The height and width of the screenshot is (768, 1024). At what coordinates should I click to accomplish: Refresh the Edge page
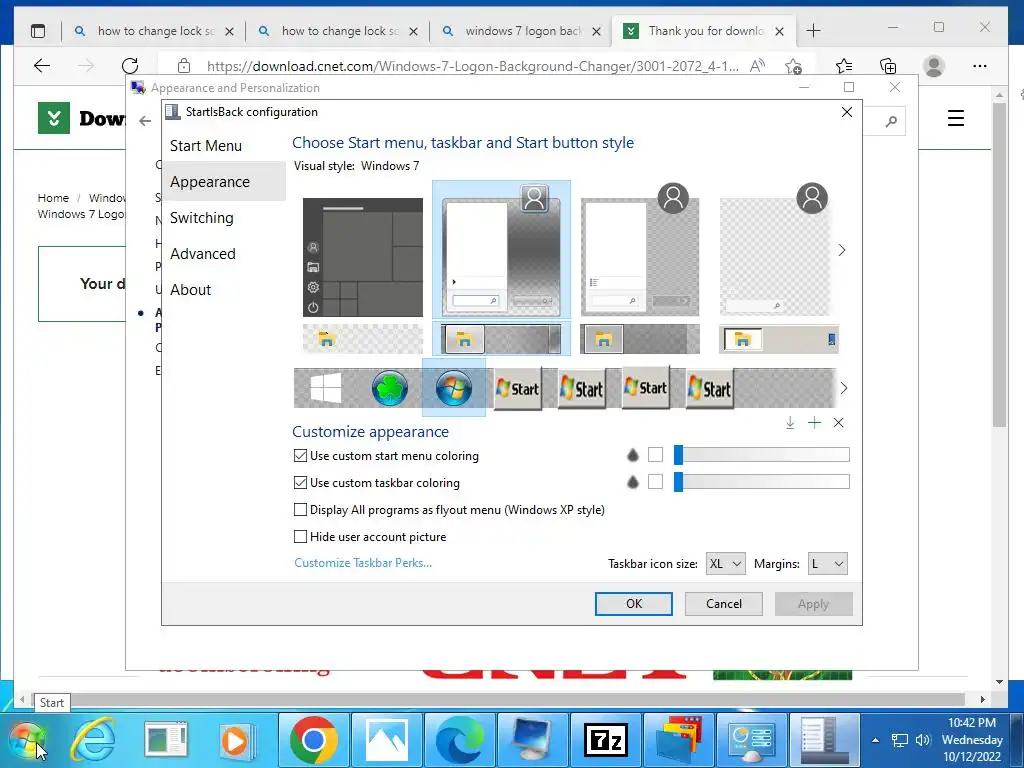point(130,65)
